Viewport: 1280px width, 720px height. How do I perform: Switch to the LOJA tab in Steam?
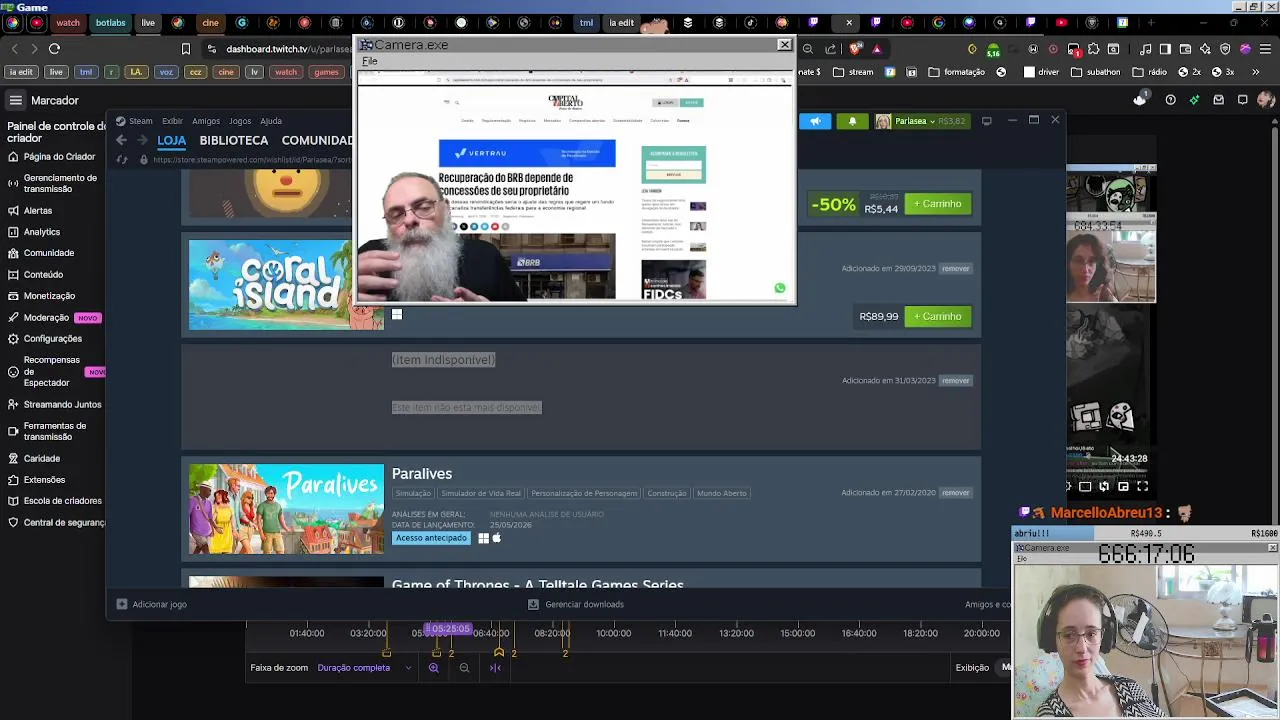tap(171, 141)
